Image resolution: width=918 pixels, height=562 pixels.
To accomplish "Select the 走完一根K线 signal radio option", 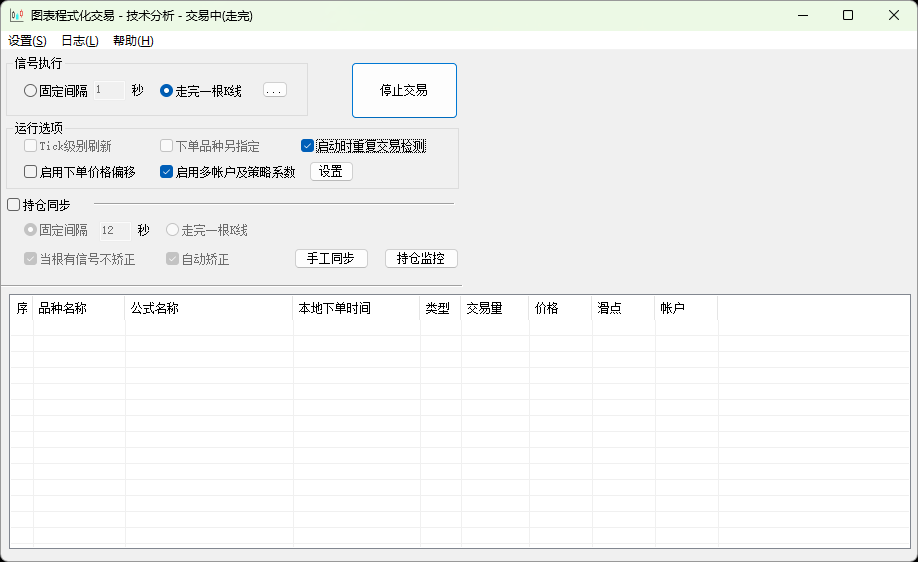I will (167, 91).
